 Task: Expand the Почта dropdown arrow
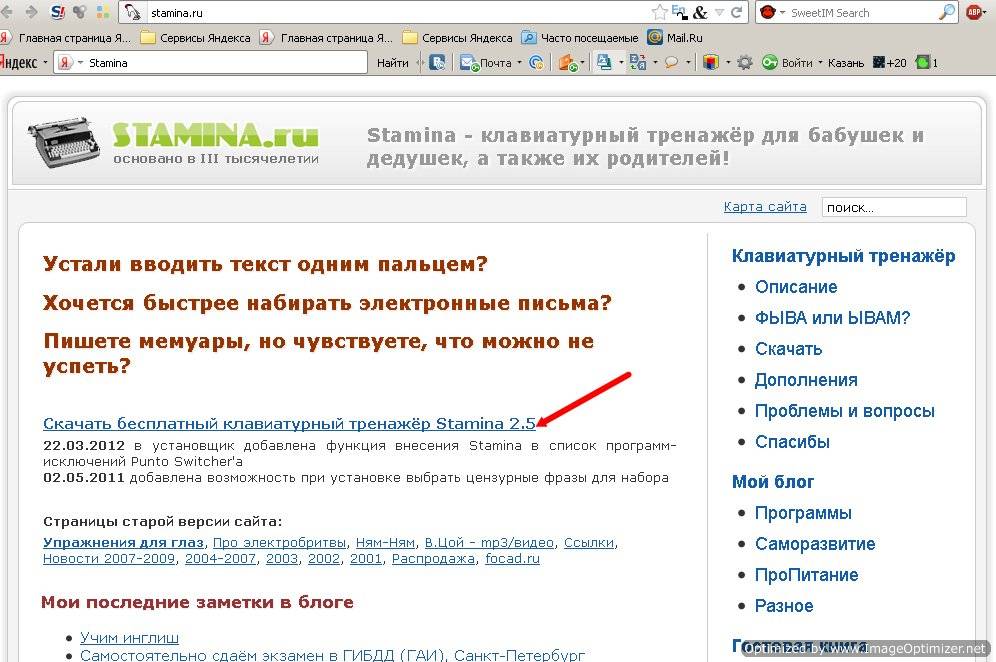pos(519,62)
